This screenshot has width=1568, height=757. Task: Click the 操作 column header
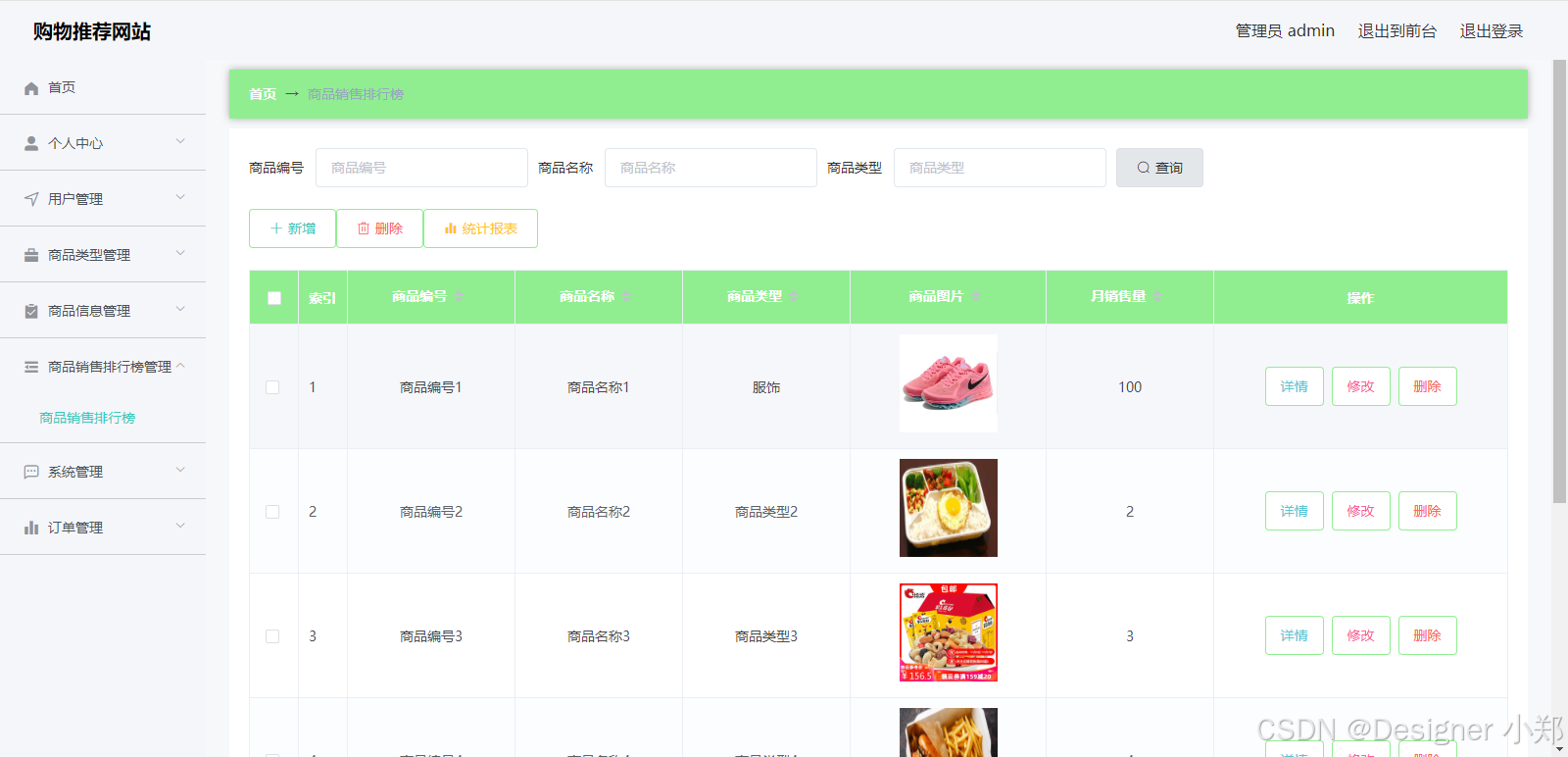click(x=1360, y=298)
